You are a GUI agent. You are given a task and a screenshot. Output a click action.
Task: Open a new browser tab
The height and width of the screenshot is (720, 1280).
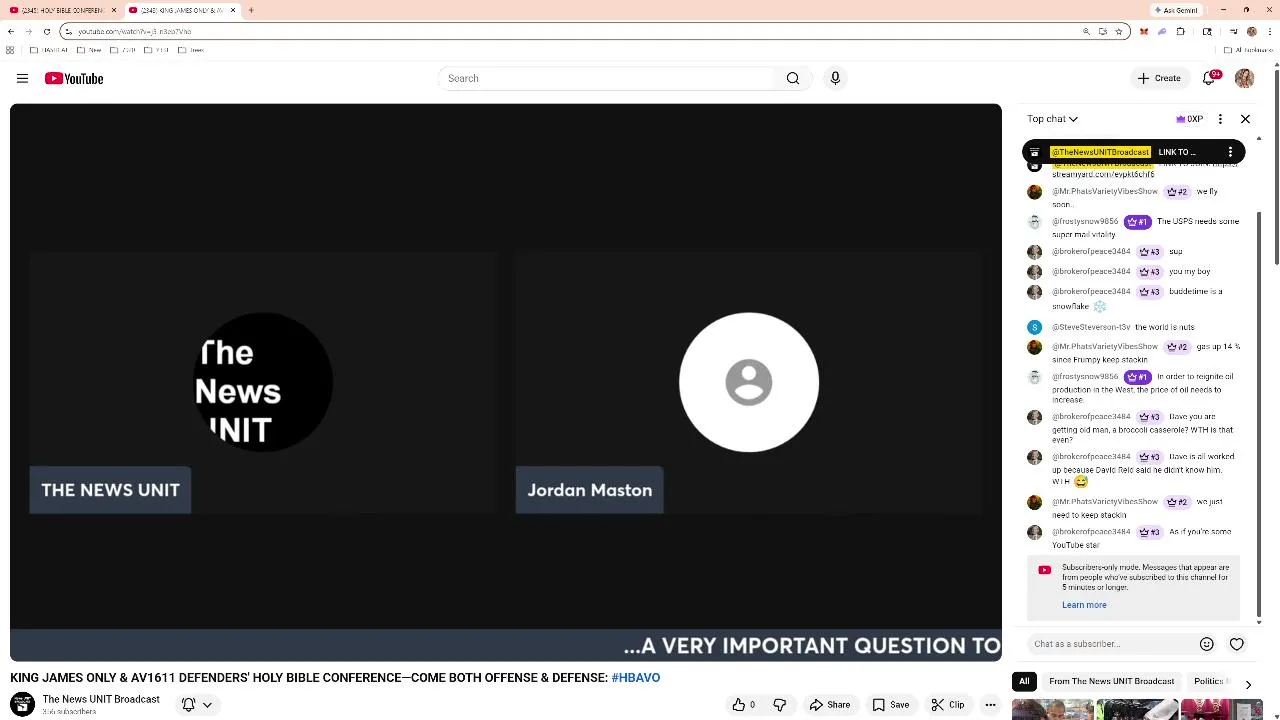(x=251, y=10)
